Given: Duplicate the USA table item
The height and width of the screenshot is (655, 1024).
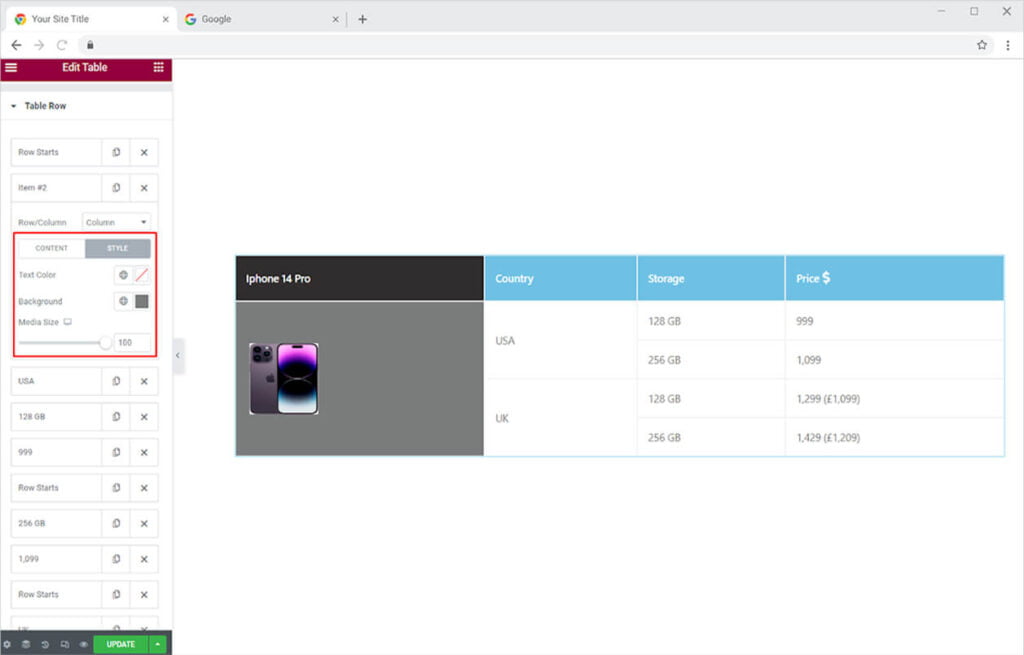Looking at the screenshot, I should (116, 381).
